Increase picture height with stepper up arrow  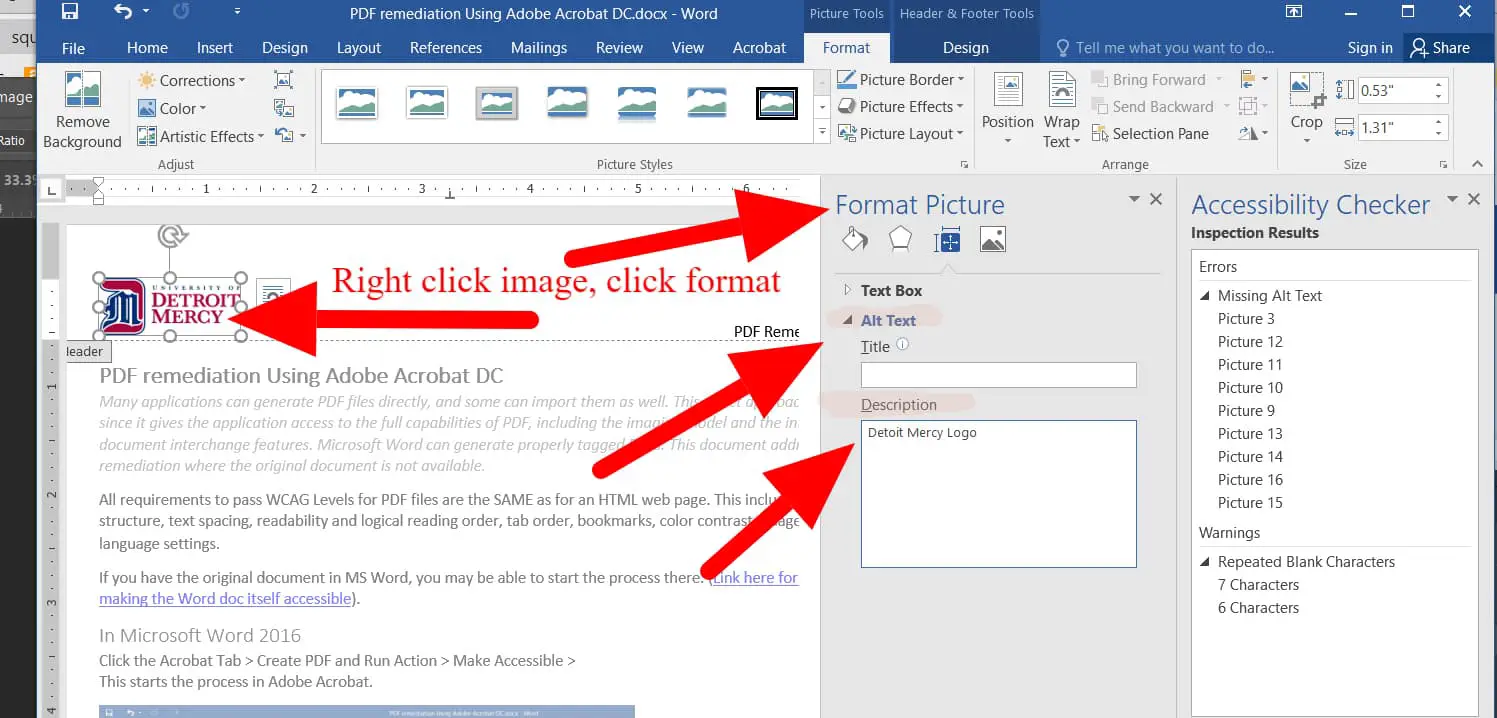pos(1439,85)
